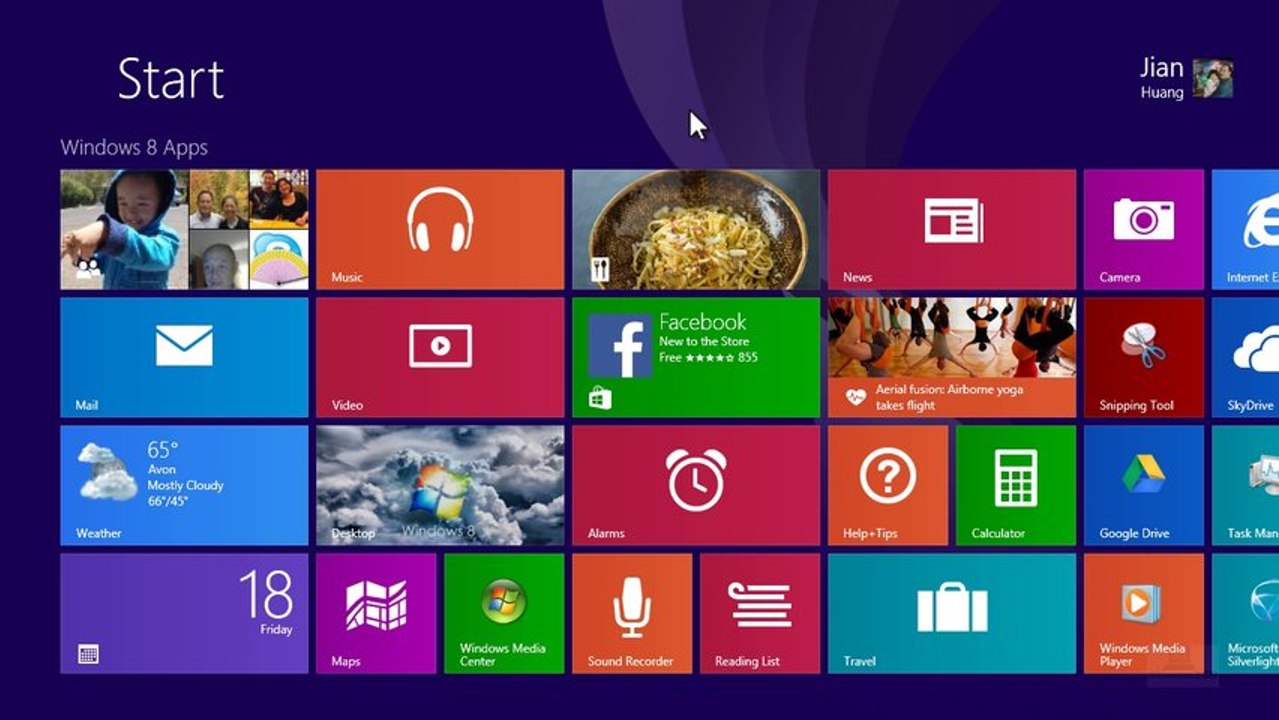Open the Calendar tile showing 18 Friday
Viewport: 1279px width, 720px height.
coord(184,614)
